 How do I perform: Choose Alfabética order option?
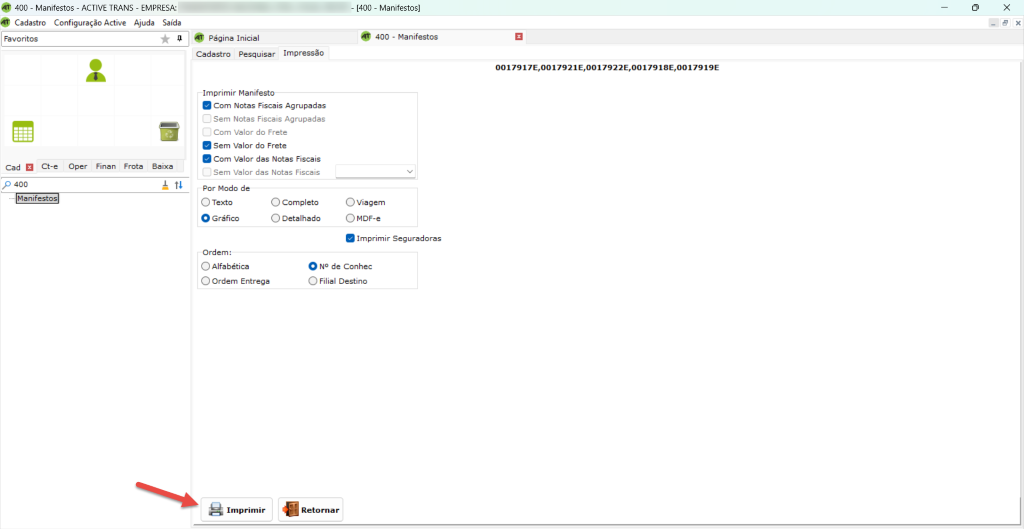(x=206, y=266)
